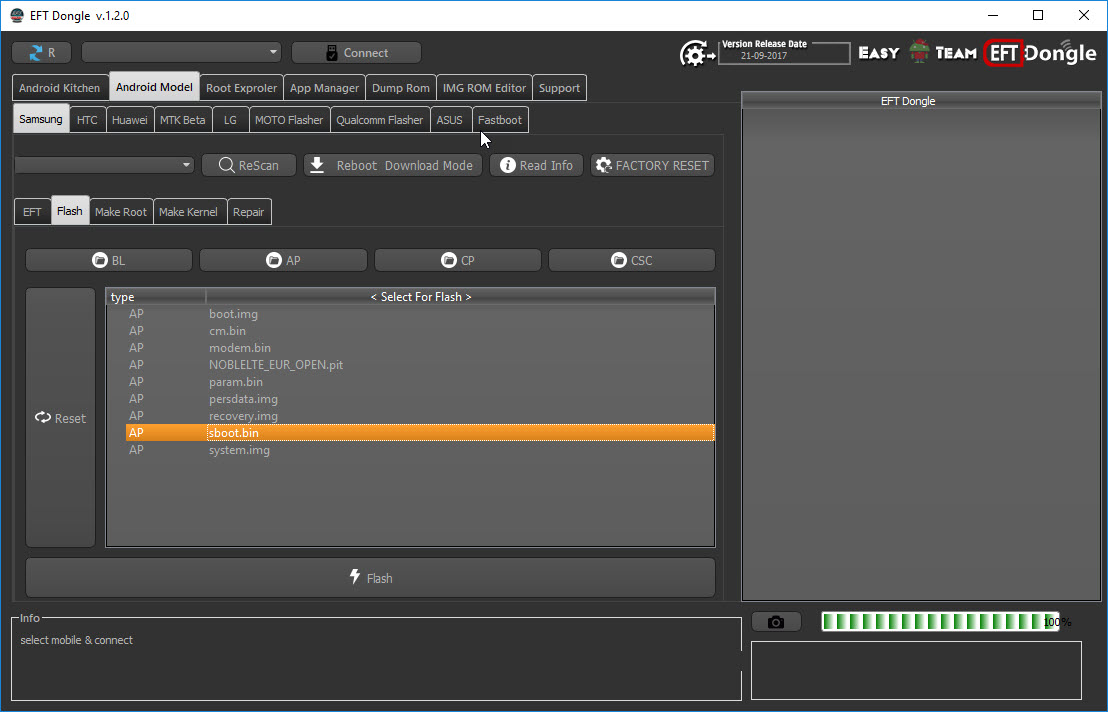Click the Select For Flash column header
Screen dimensions: 1108x712
point(460,297)
